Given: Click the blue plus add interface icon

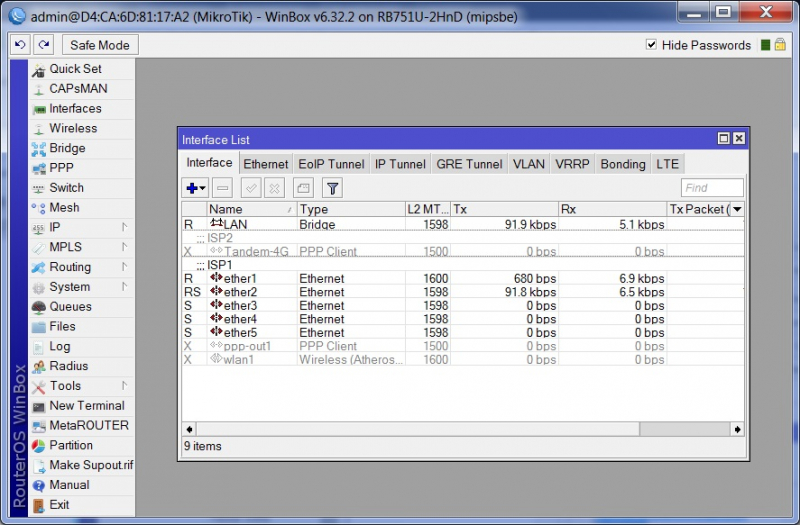Looking at the screenshot, I should (x=194, y=188).
